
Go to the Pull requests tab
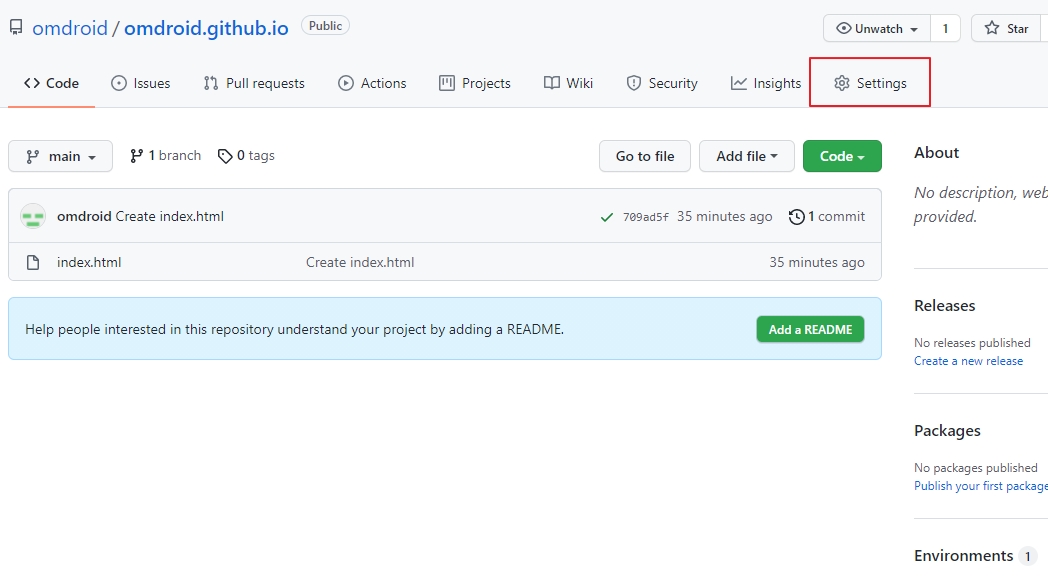point(254,83)
